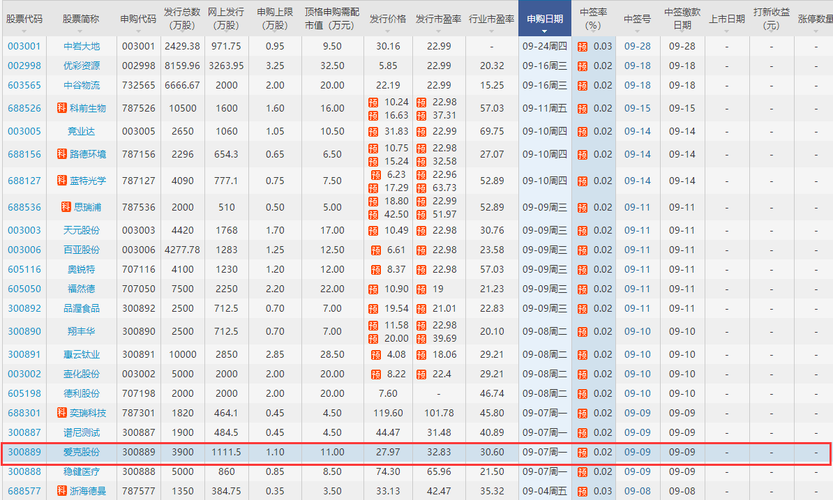Open stock name link 惠云钛业
This screenshot has height=500, width=833.
coord(81,354)
